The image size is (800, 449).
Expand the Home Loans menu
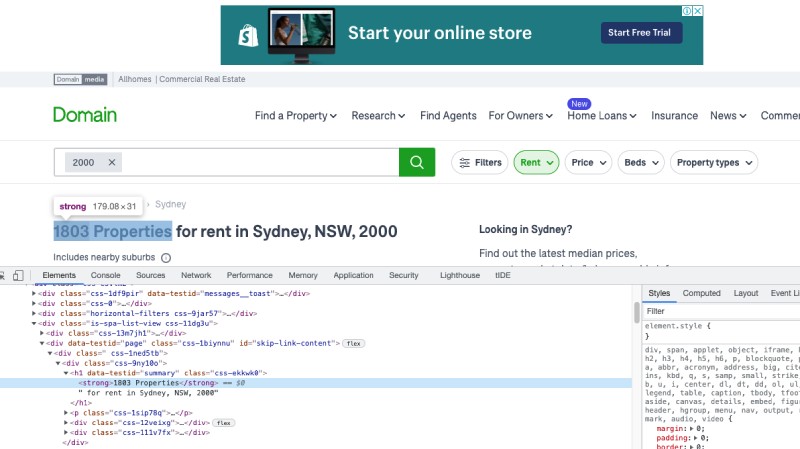[602, 116]
